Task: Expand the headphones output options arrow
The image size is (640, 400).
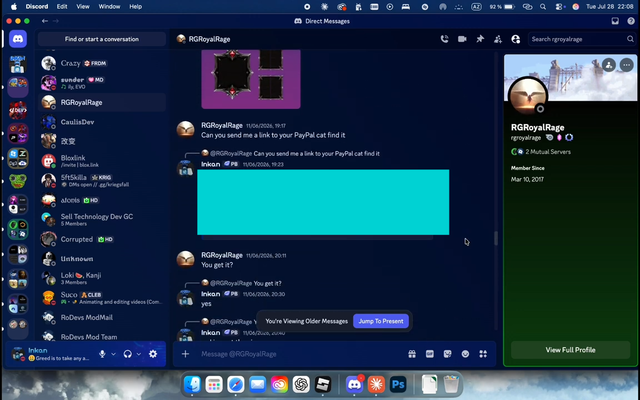Action: (x=139, y=354)
